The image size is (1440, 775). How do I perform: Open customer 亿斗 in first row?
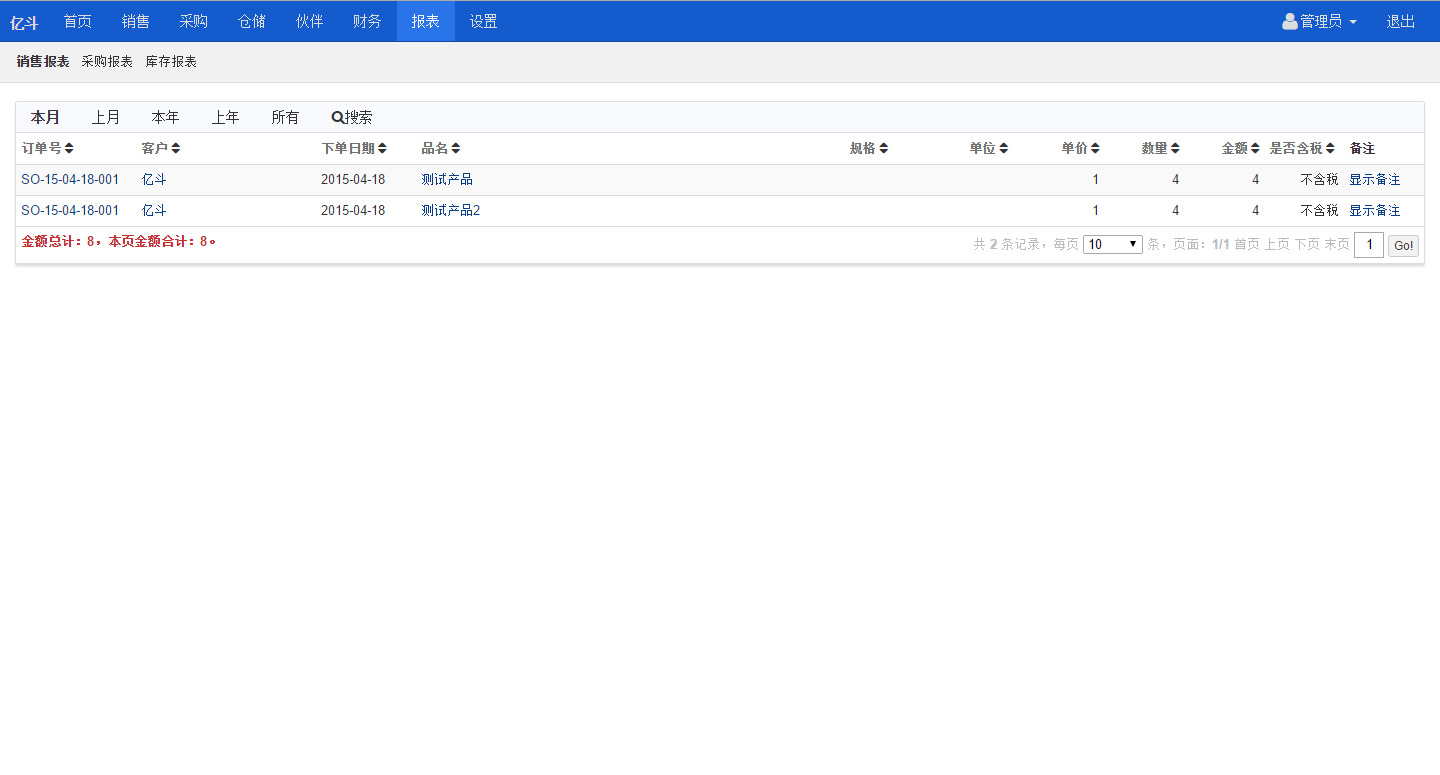pos(154,179)
